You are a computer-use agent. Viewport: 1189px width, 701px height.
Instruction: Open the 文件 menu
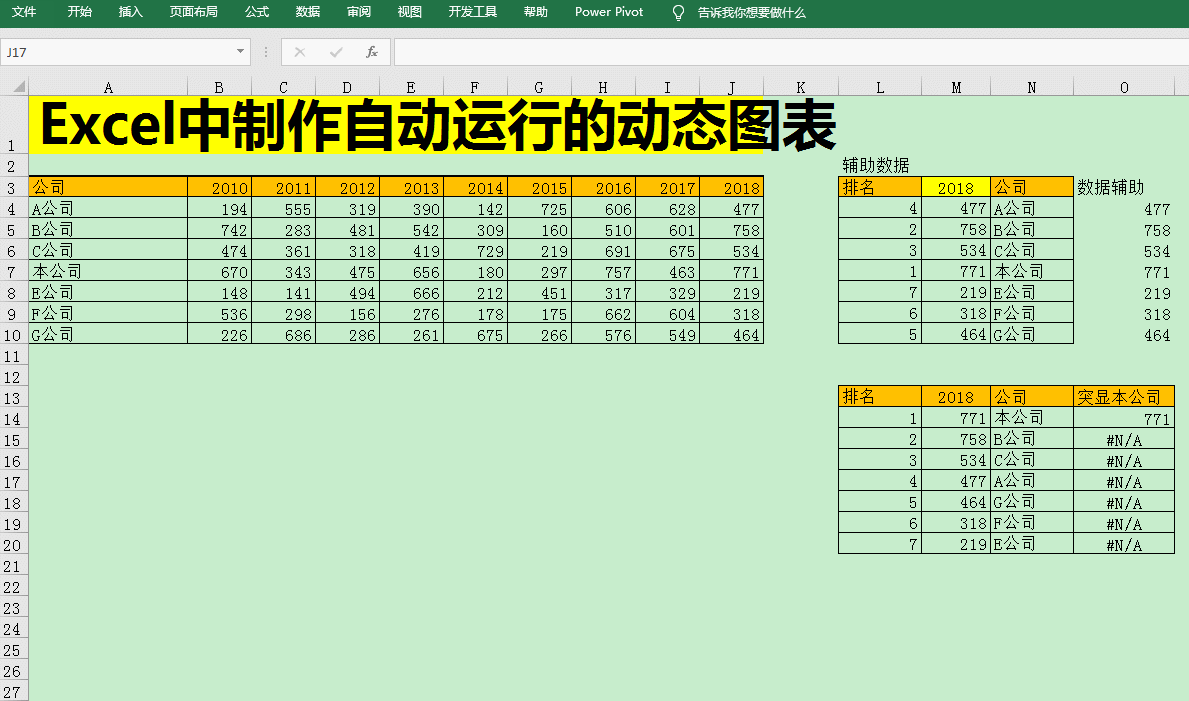point(24,13)
